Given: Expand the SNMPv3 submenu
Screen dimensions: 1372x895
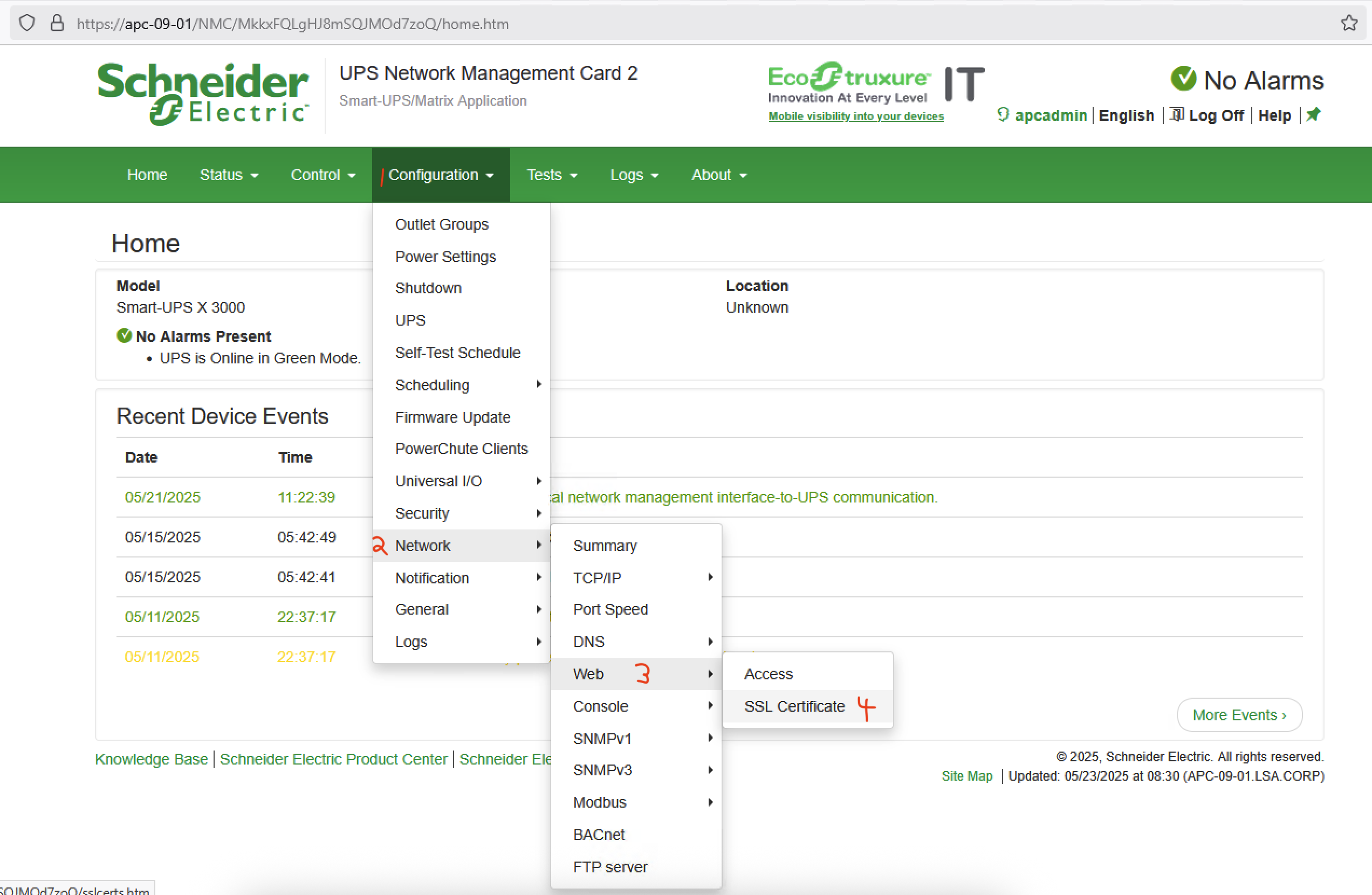Looking at the screenshot, I should tap(636, 770).
